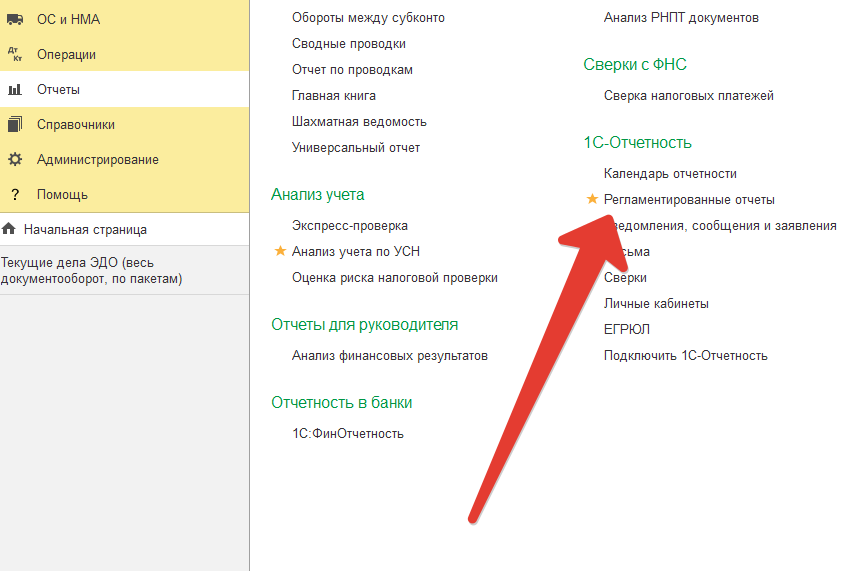Click the books icon for Справочники

pyautogui.click(x=15, y=125)
